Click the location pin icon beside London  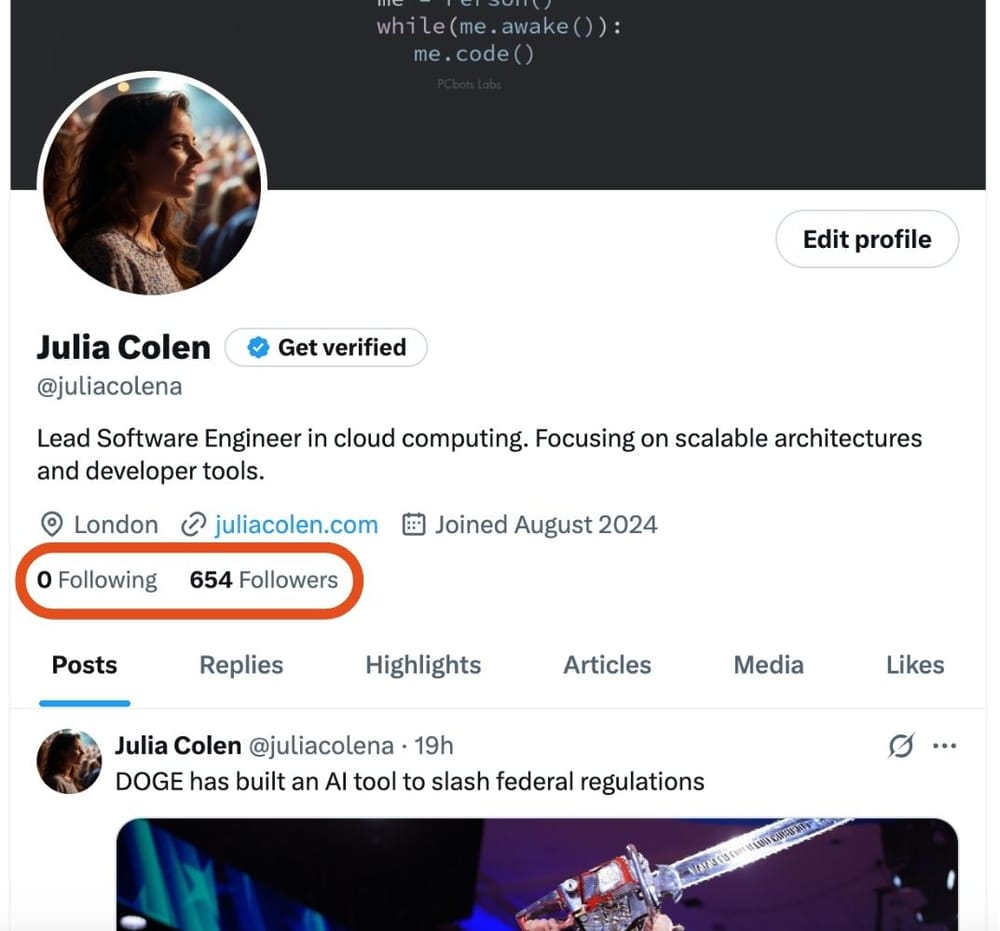click(50, 524)
